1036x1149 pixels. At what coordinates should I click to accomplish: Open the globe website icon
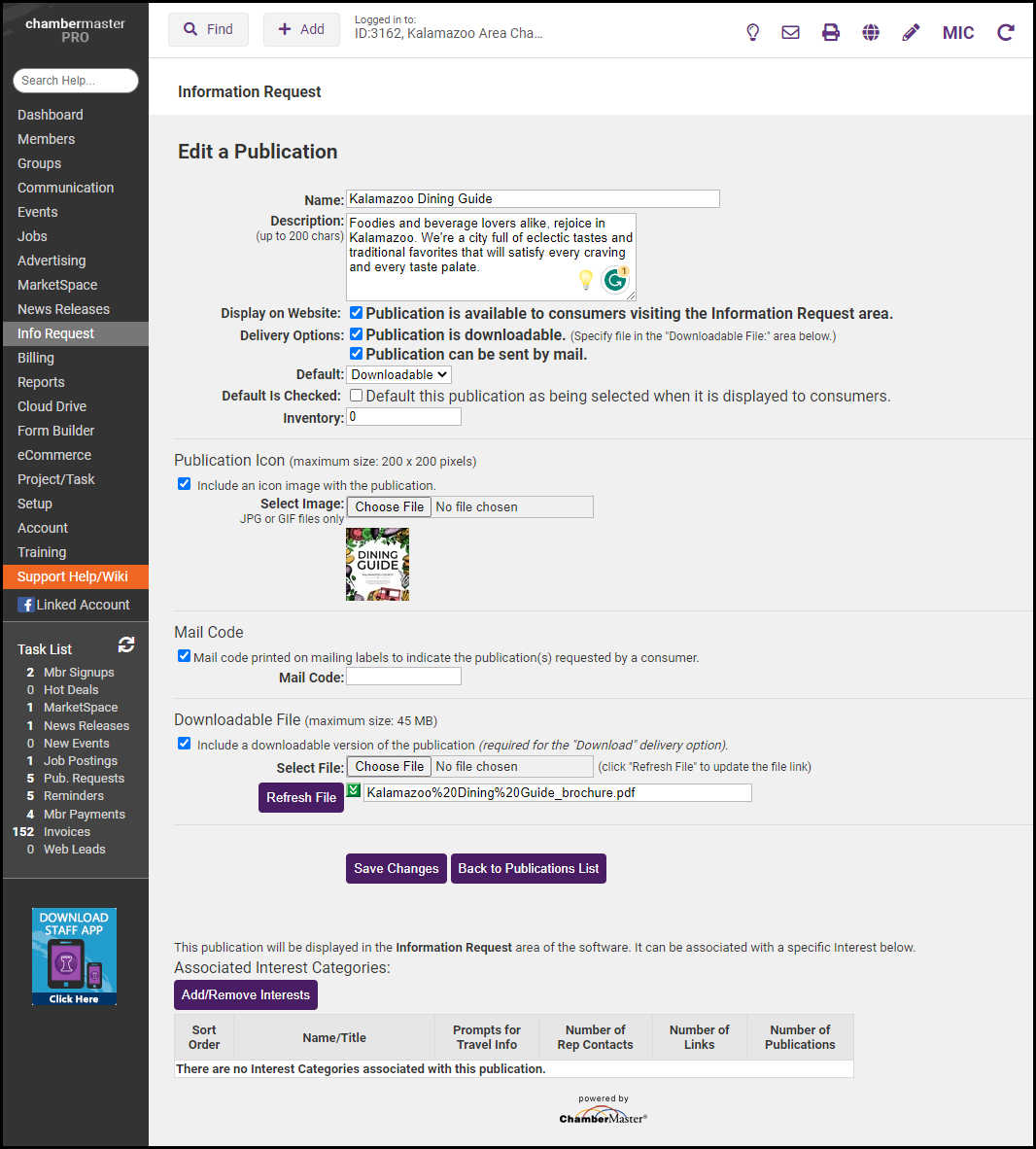pos(871,32)
